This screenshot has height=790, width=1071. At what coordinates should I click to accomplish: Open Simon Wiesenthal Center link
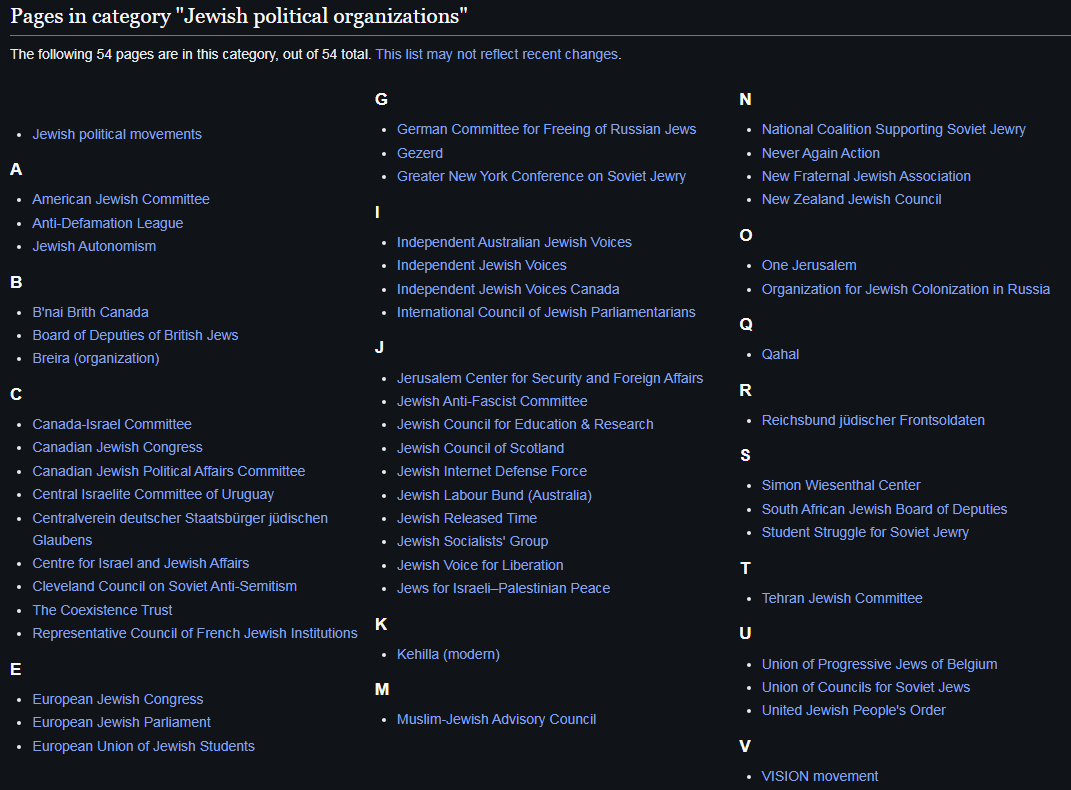point(841,485)
